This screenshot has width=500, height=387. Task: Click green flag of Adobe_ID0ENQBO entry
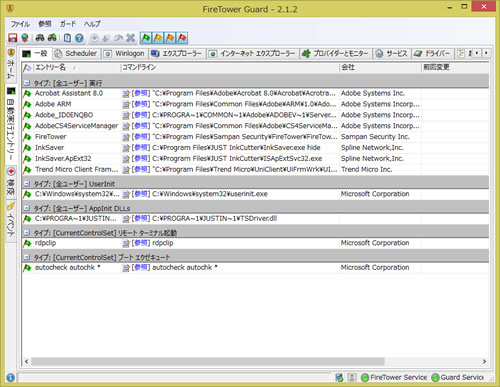pos(27,115)
